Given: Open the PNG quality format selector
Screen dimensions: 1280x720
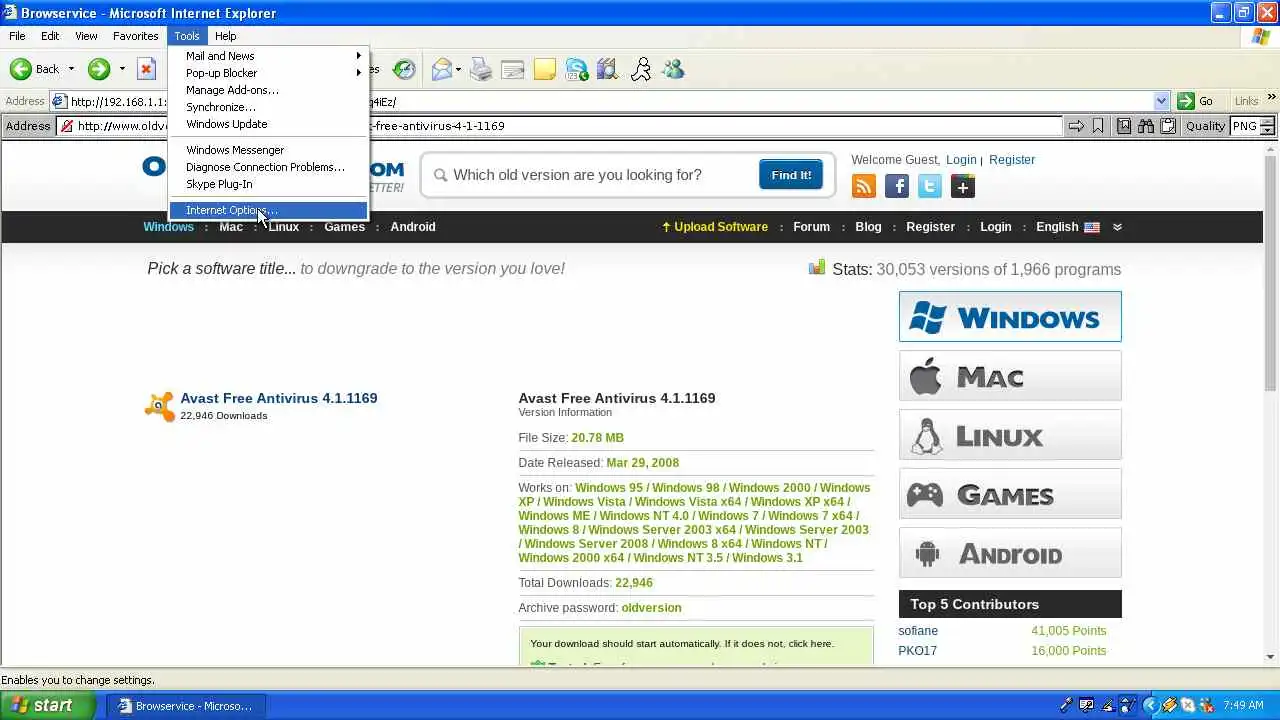Looking at the screenshot, I should click(1253, 126).
